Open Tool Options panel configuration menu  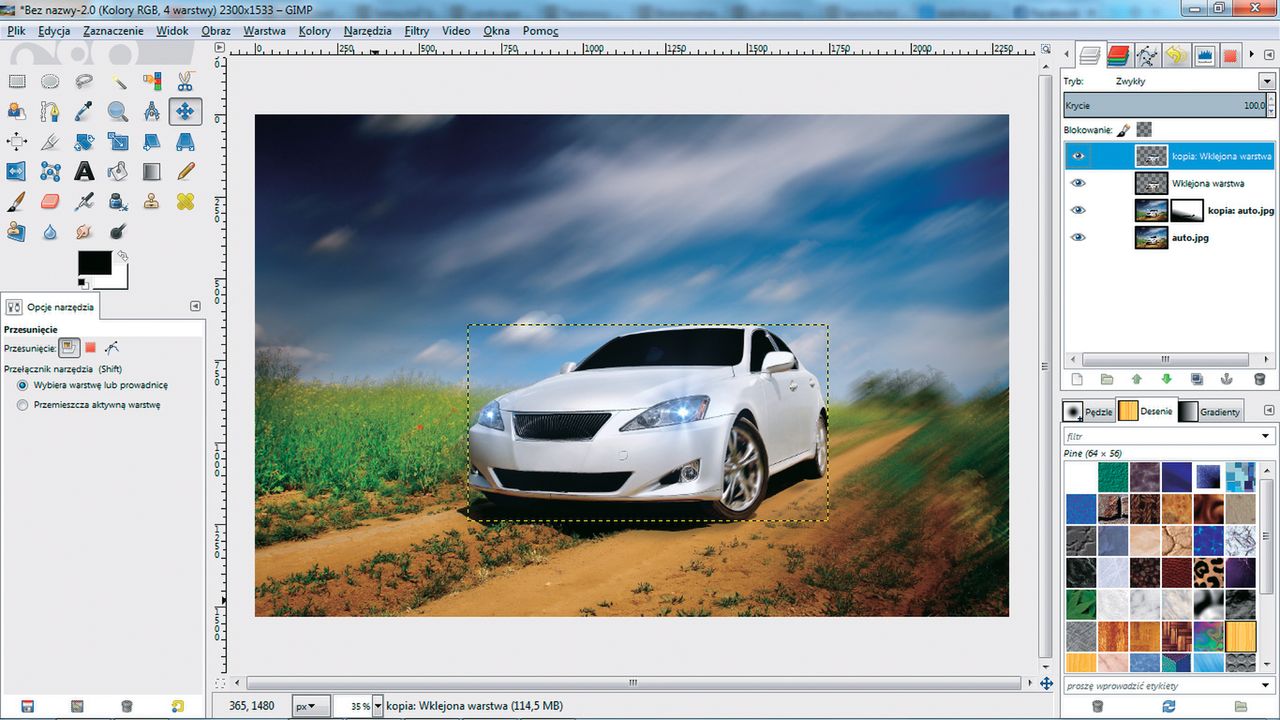(x=195, y=306)
